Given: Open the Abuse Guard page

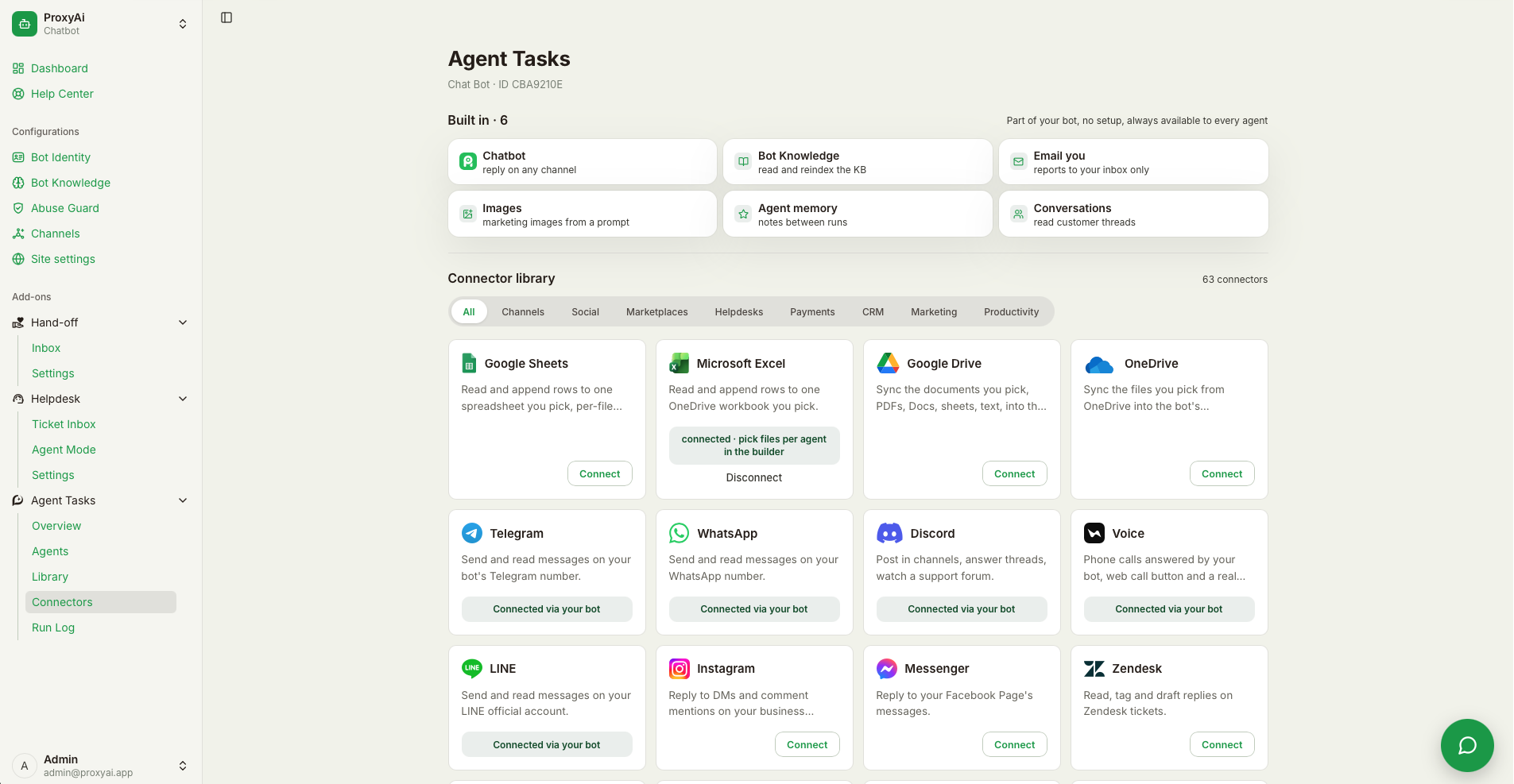Looking at the screenshot, I should click(65, 208).
